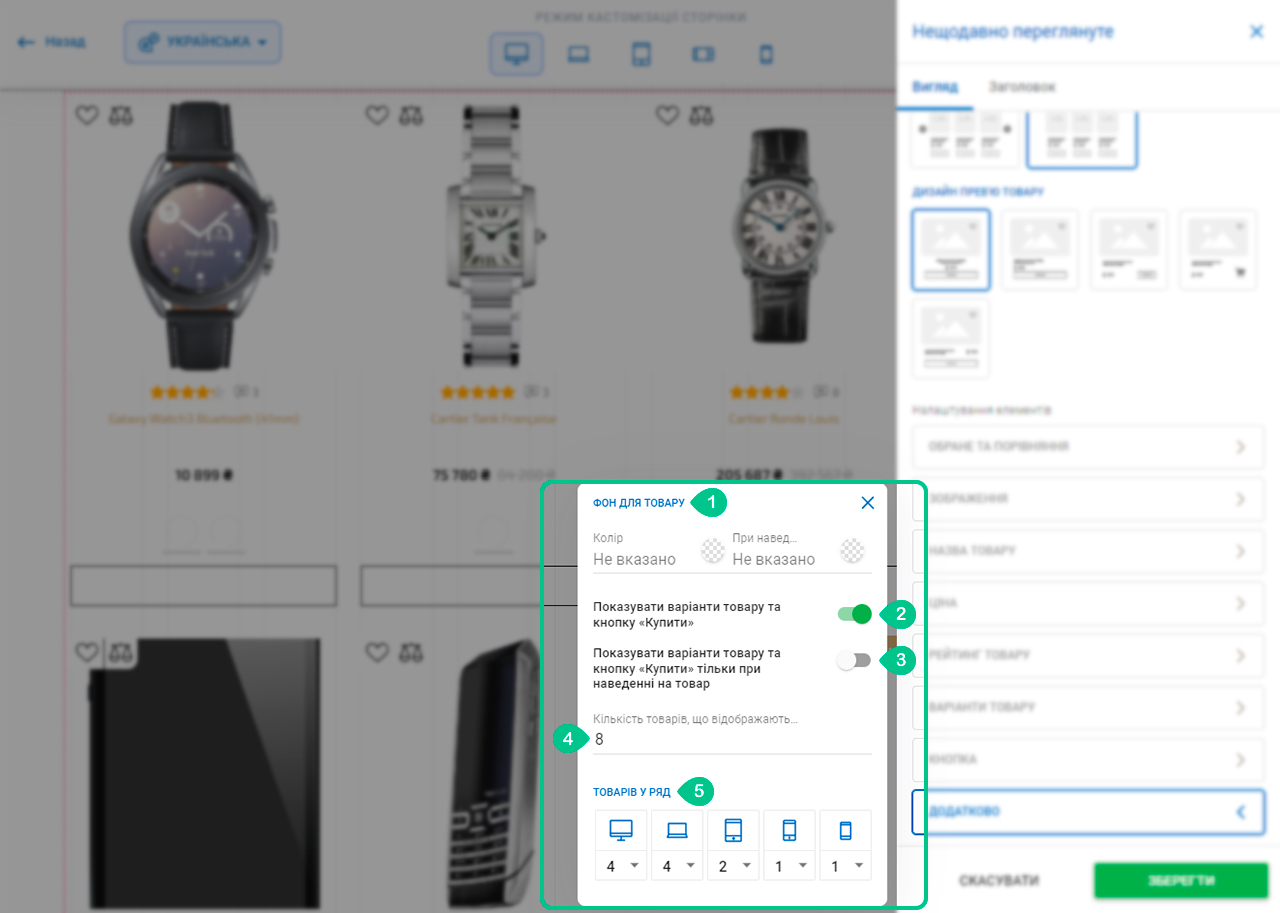
Task: Click the smallest phone icon in 'Товарів у ряд'
Action: 845,830
